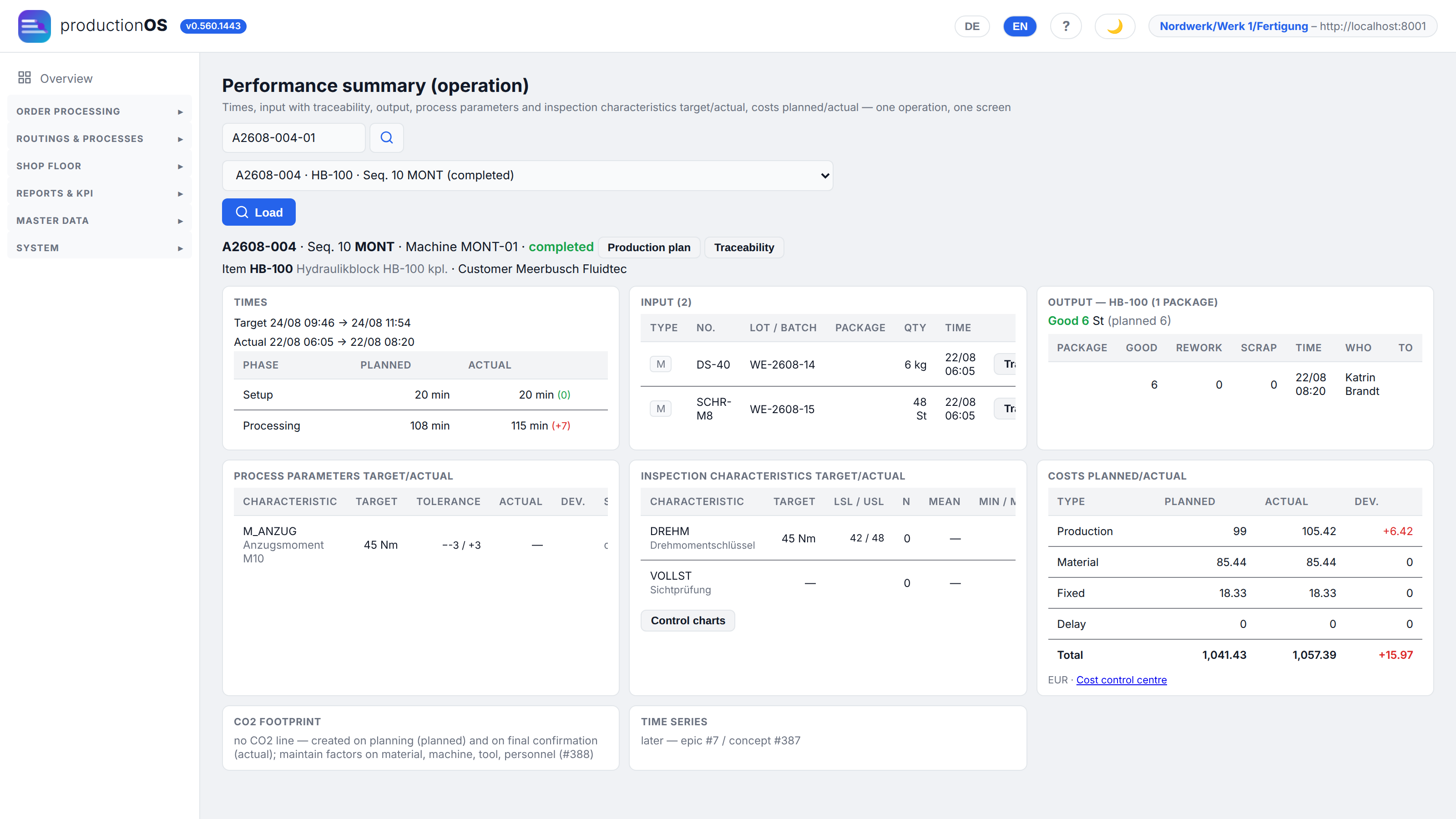This screenshot has height=819, width=1456.
Task: Expand ROUTINGS & PROCESSES section
Action: tap(100, 138)
